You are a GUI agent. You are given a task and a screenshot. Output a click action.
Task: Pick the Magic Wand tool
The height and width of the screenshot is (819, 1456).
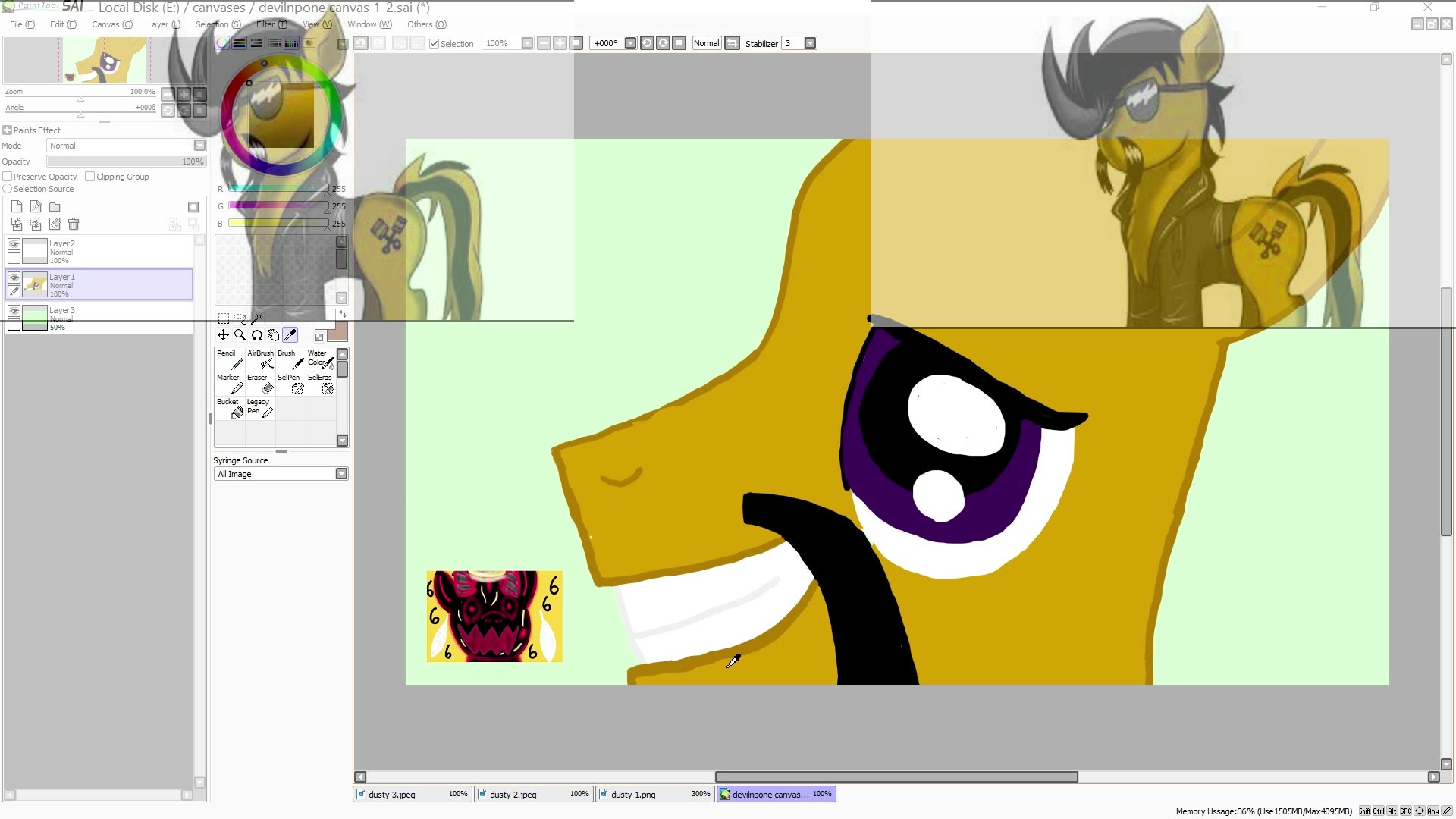(x=256, y=318)
